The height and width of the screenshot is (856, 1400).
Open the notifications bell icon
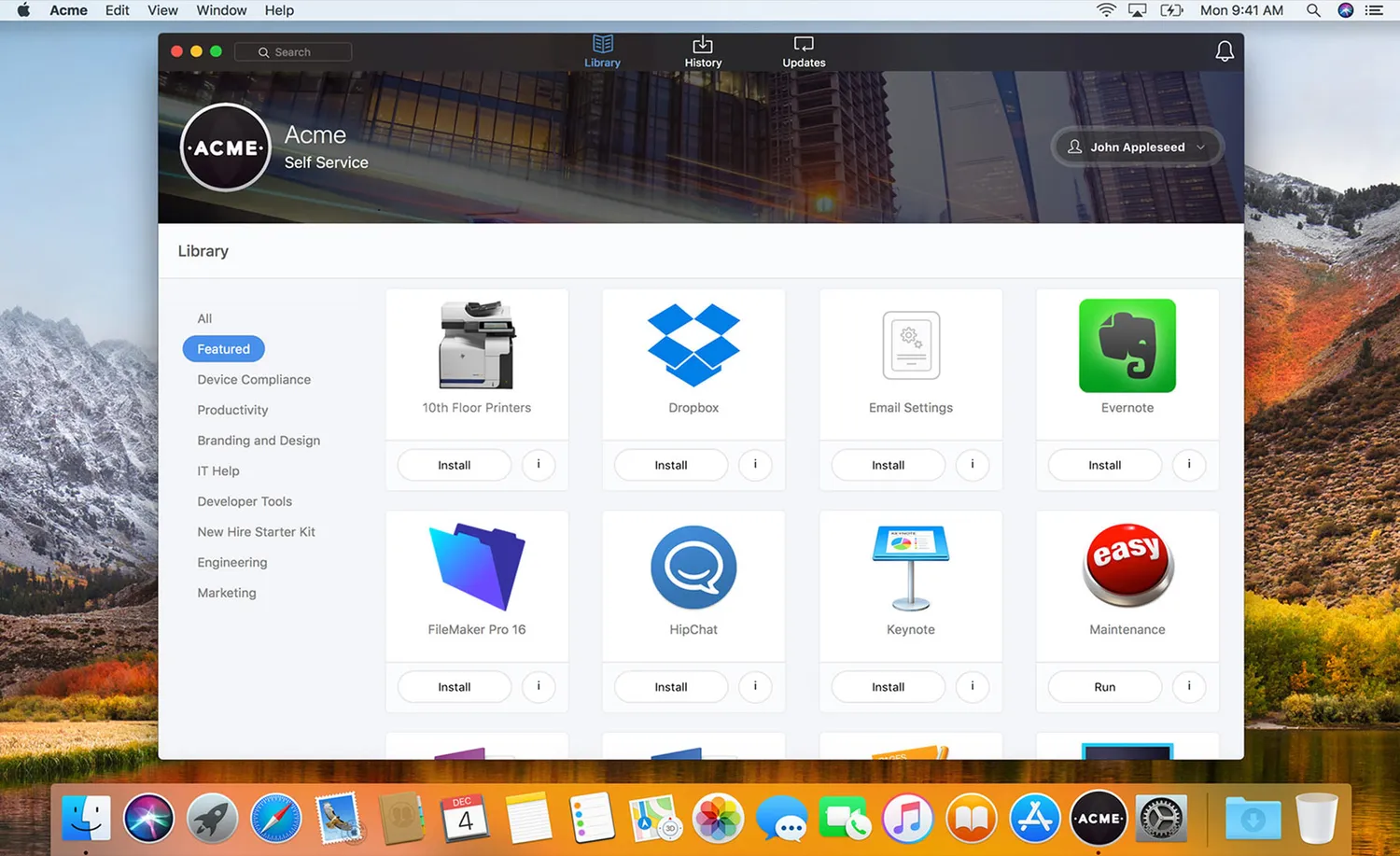tap(1225, 51)
